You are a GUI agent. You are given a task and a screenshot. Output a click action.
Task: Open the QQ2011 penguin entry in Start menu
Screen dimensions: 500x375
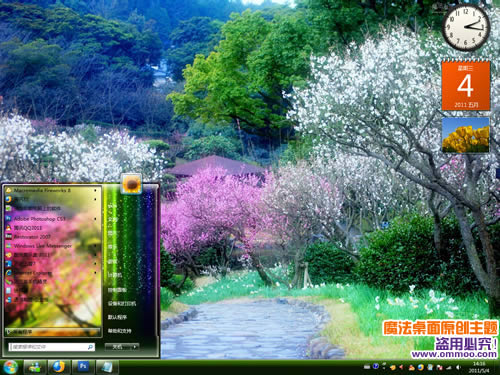(x=52, y=228)
